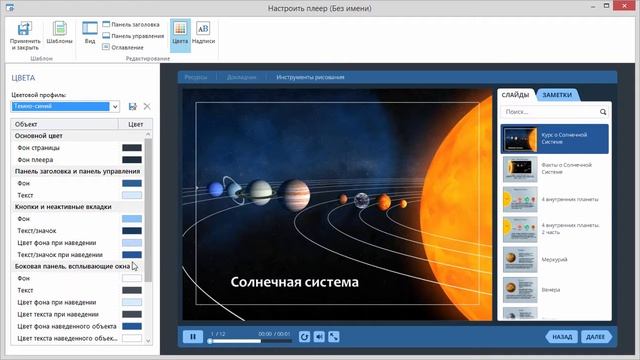Select the Меркурий slide

pyautogui.click(x=555, y=259)
